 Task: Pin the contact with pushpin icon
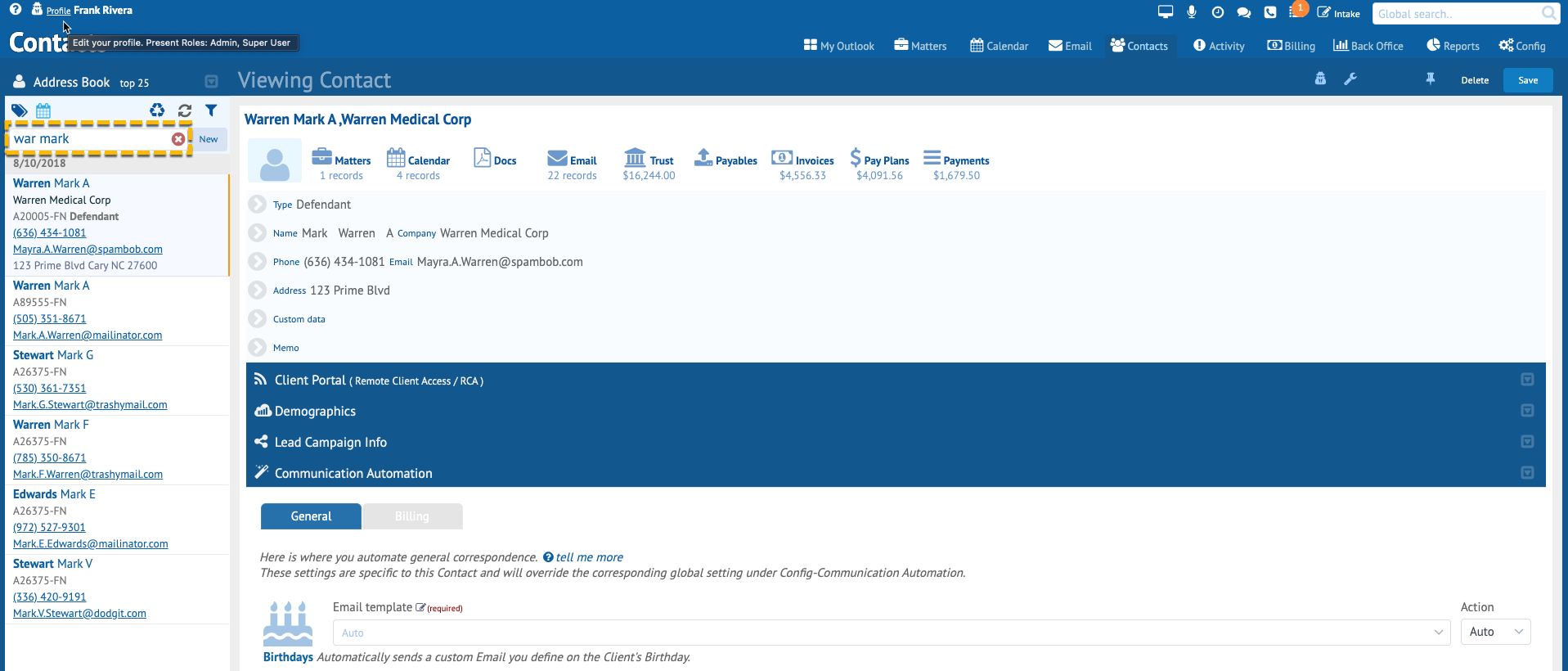click(1431, 79)
